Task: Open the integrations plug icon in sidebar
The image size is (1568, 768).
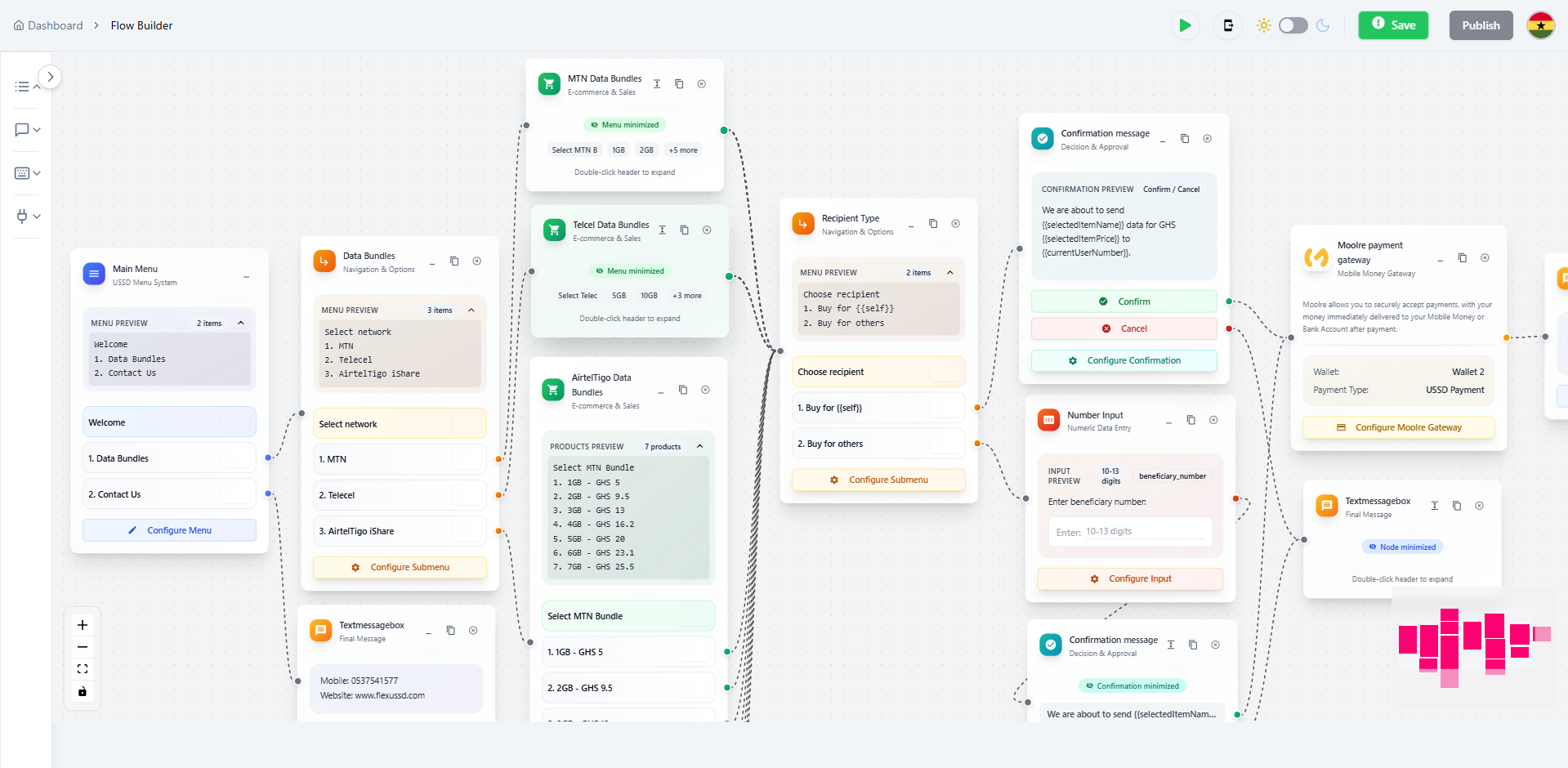Action: tap(22, 216)
